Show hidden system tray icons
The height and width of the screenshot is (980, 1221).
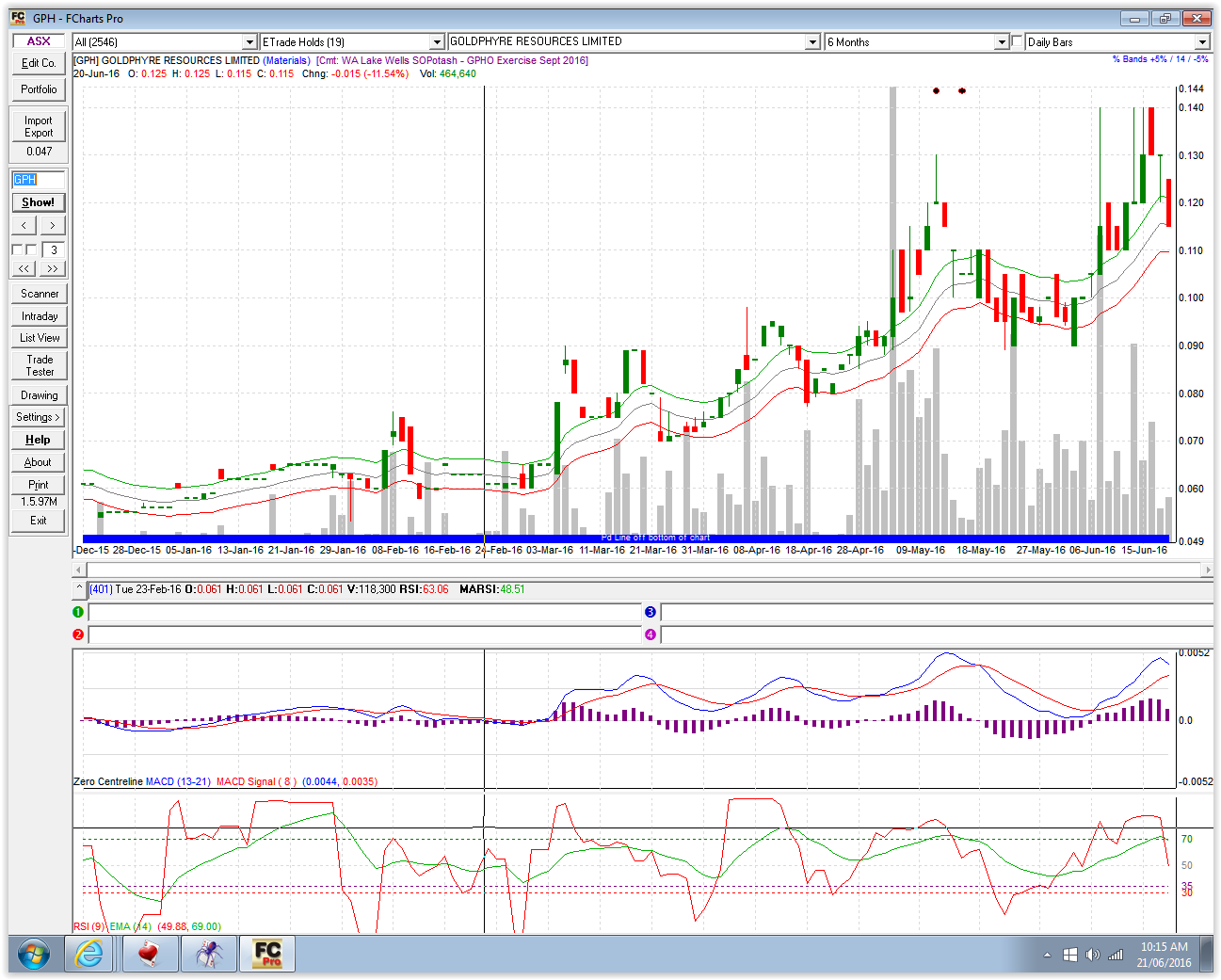pos(1047,955)
